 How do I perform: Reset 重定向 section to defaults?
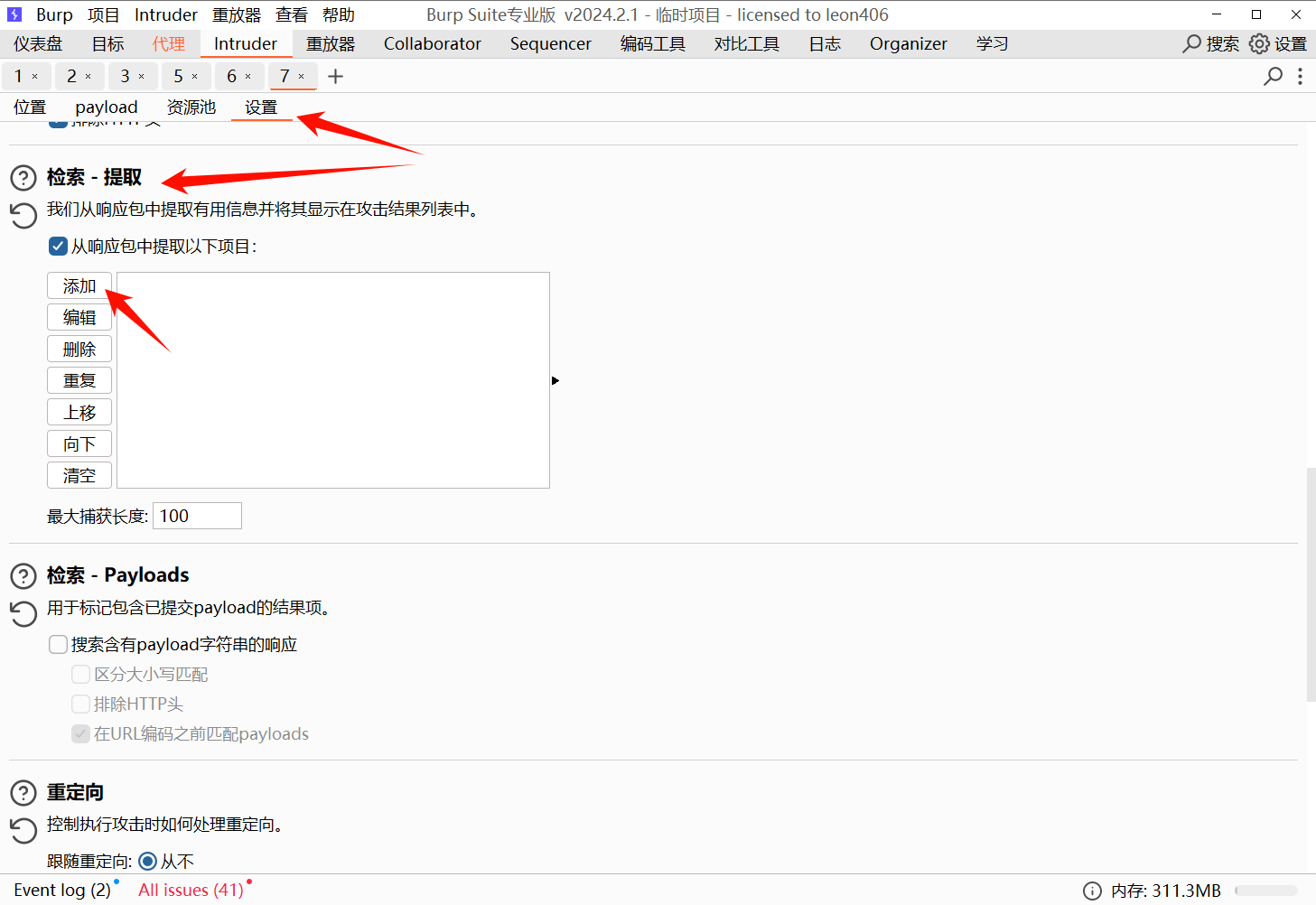pyautogui.click(x=23, y=830)
